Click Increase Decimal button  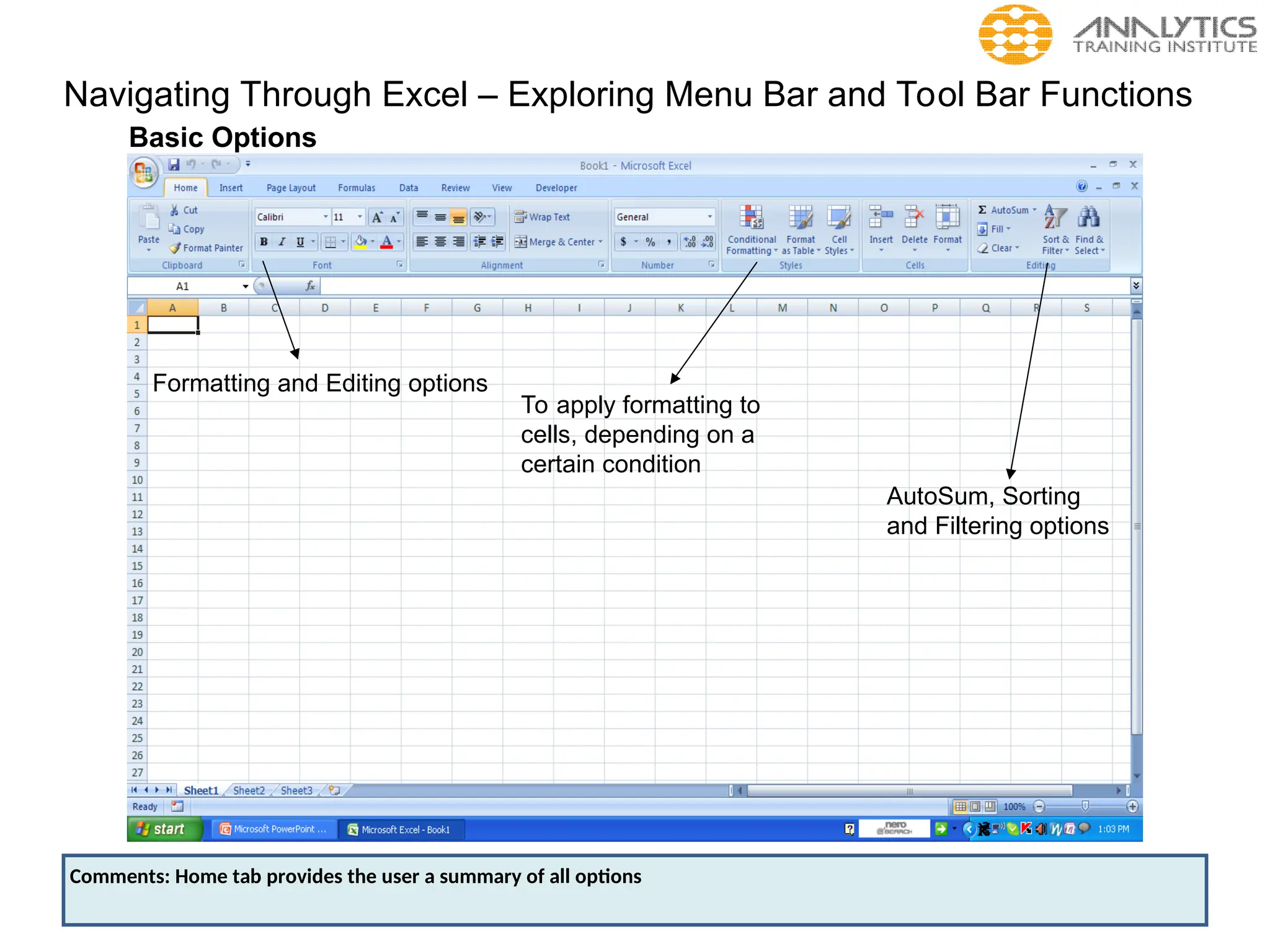[690, 242]
